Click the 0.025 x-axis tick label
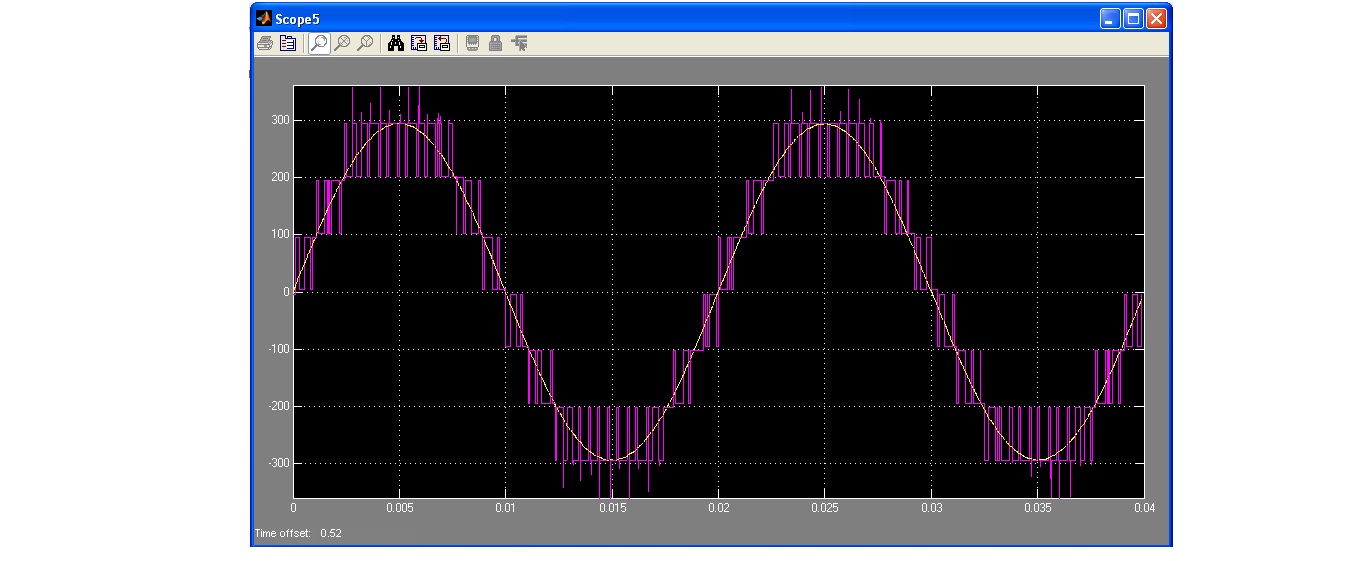 (825, 508)
